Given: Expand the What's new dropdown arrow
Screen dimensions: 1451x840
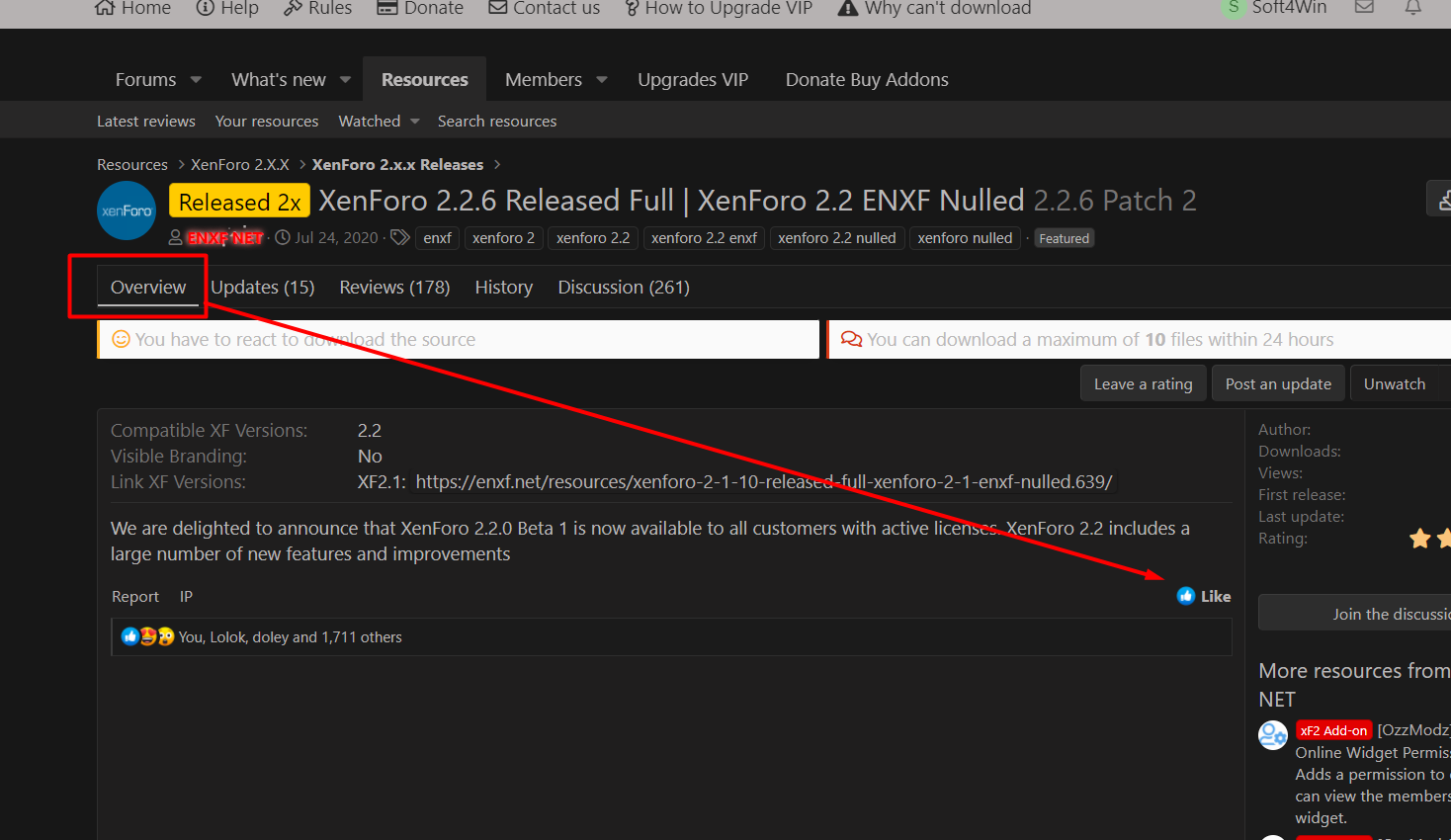Looking at the screenshot, I should (x=345, y=79).
